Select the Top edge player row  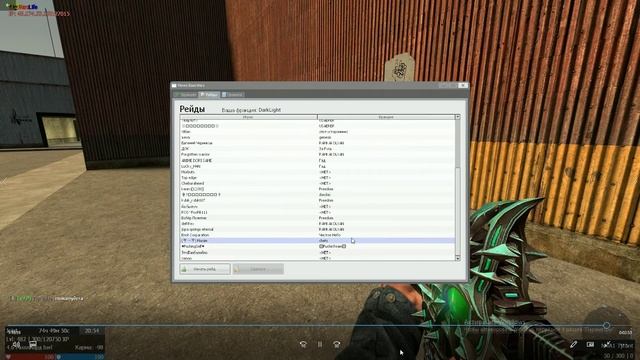click(x=318, y=178)
